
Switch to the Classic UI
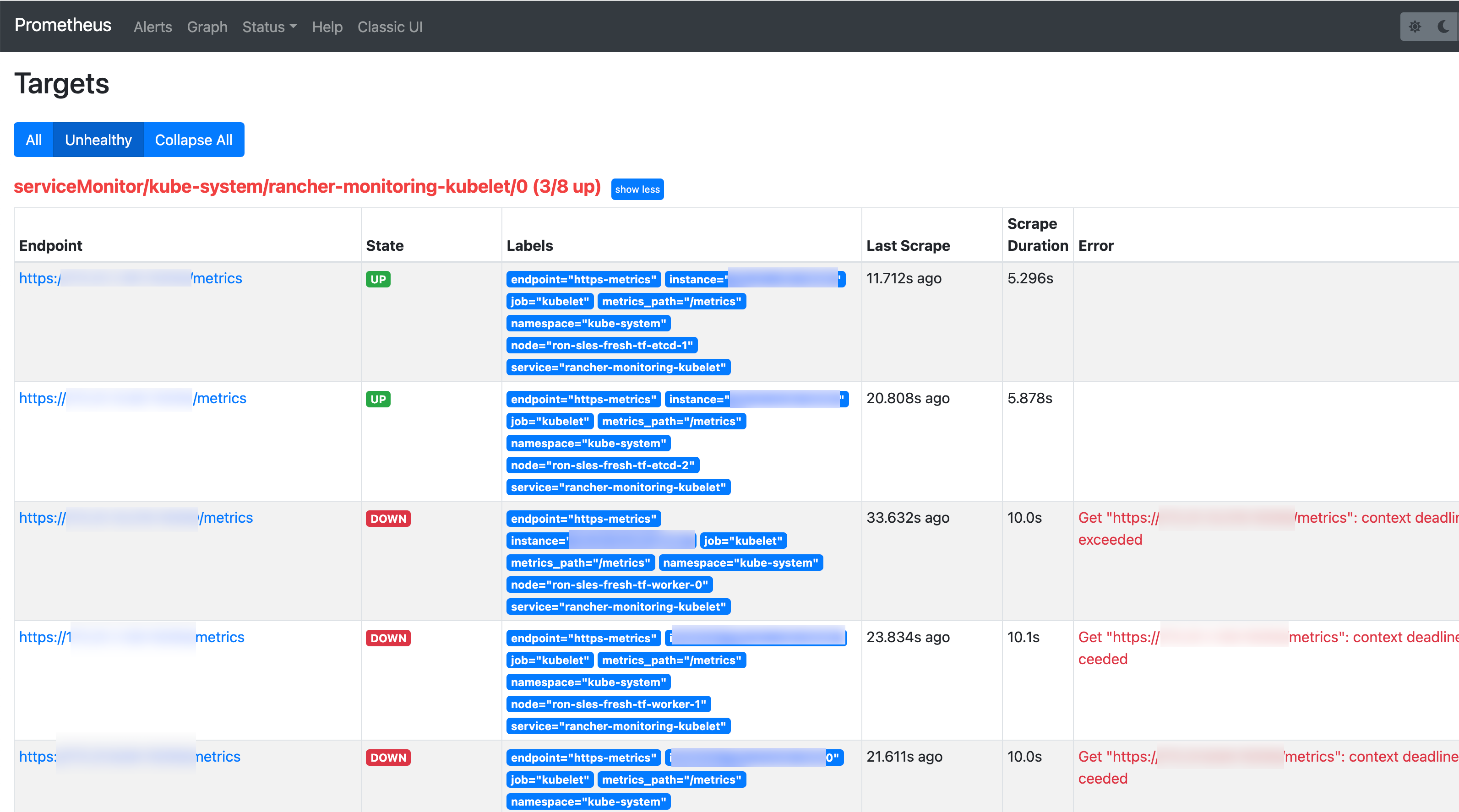pyautogui.click(x=390, y=27)
